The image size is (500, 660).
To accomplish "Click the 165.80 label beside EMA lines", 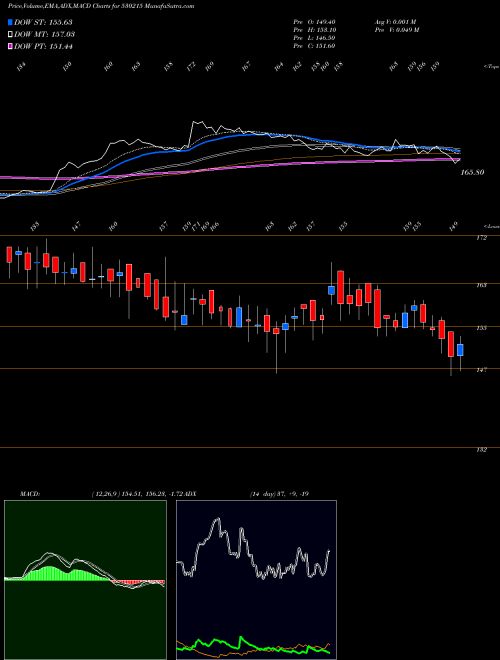I will pos(472,172).
